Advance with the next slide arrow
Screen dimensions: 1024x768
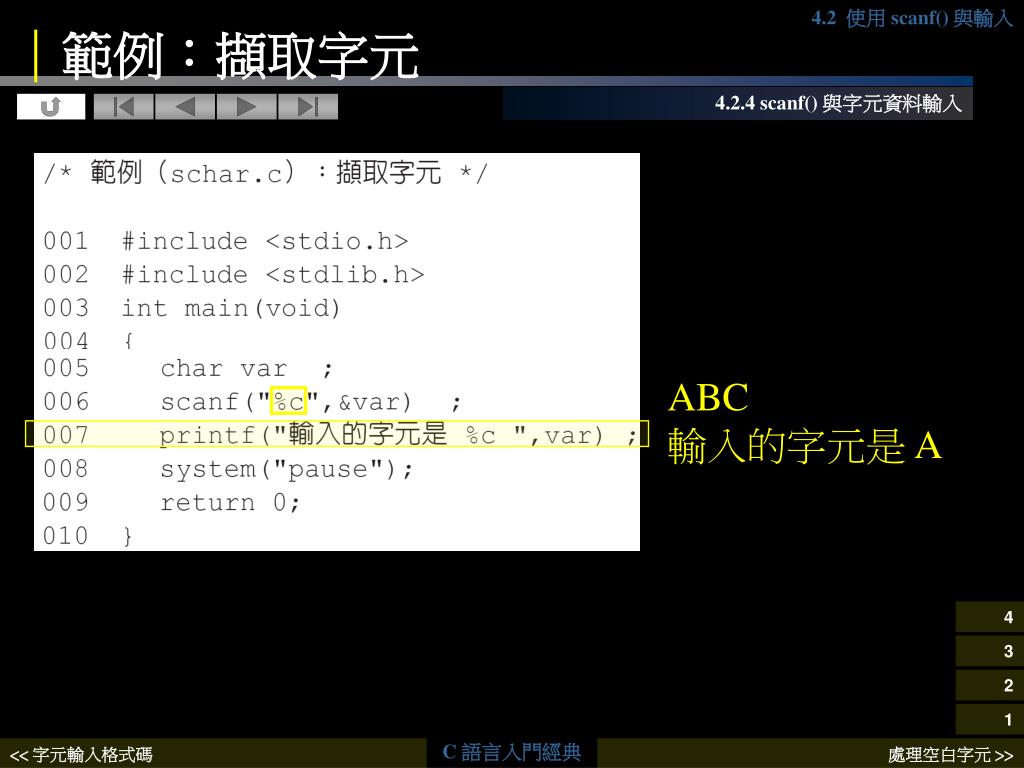pyautogui.click(x=246, y=106)
